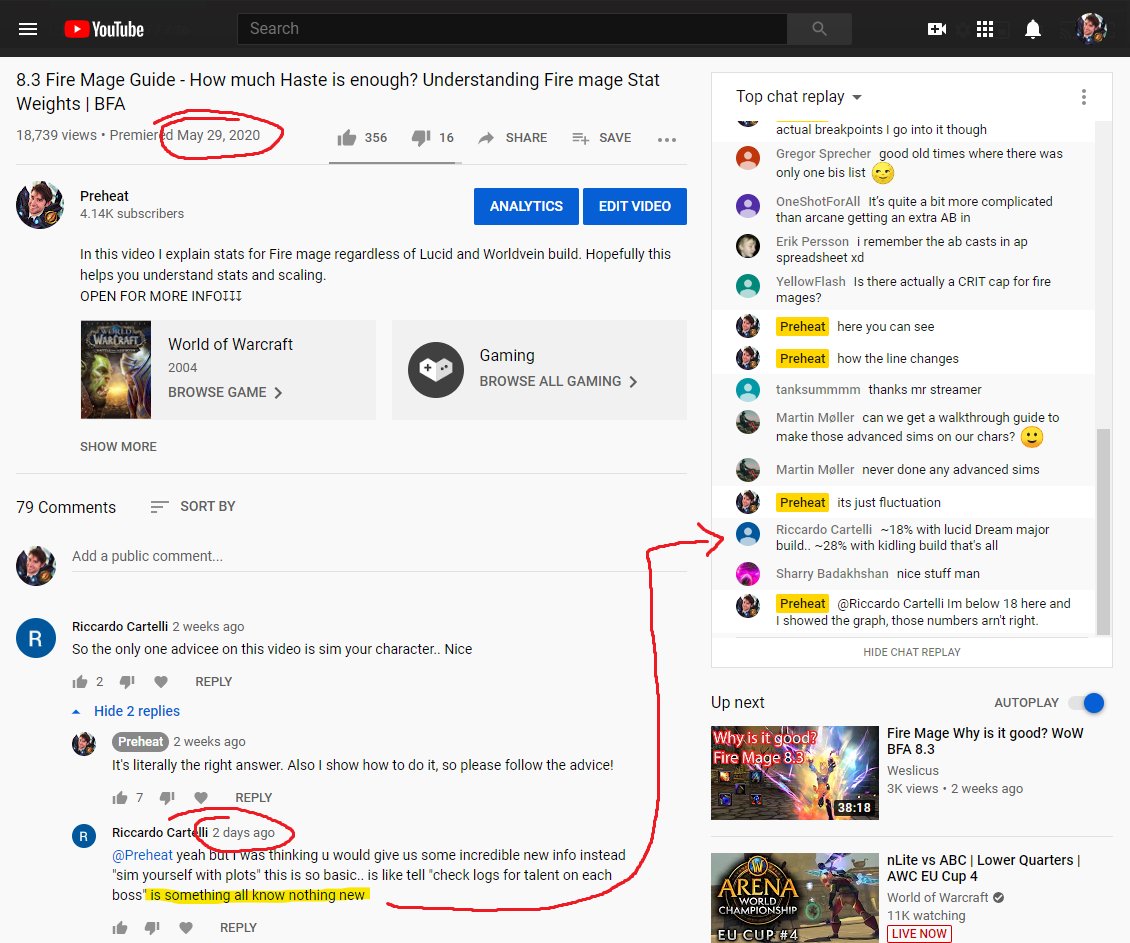Open the Weslicus channel link
1130x943 pixels.
click(913, 771)
